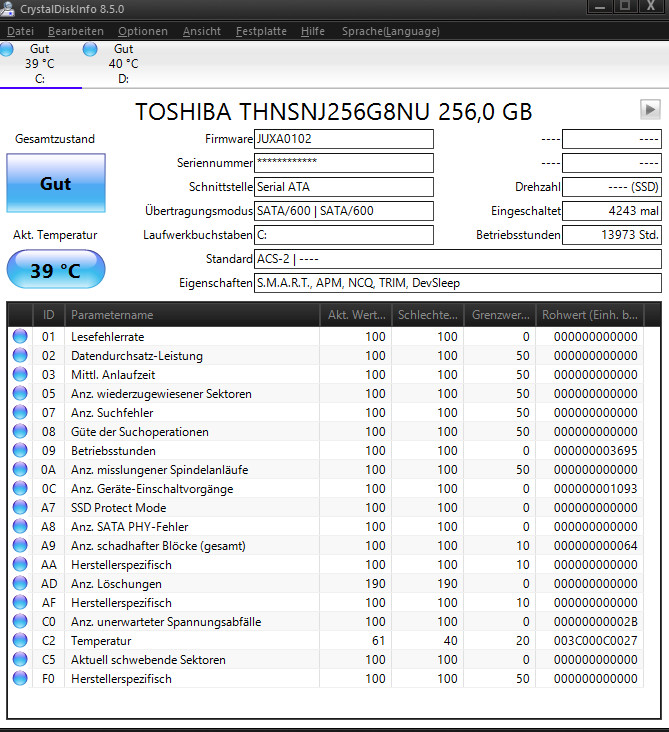Select 'Anz. misslungener Spindelanläufe' text
Screen dimensions: 669x732
pyautogui.click(x=159, y=470)
